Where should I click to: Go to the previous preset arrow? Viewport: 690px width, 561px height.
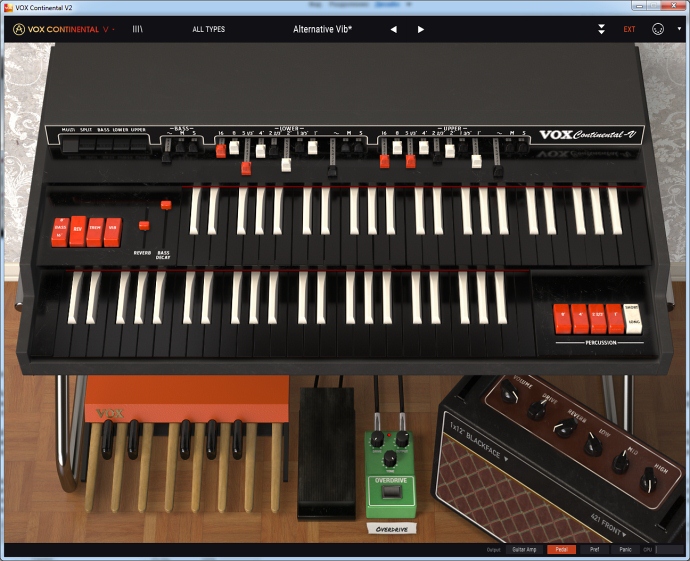pyautogui.click(x=393, y=29)
